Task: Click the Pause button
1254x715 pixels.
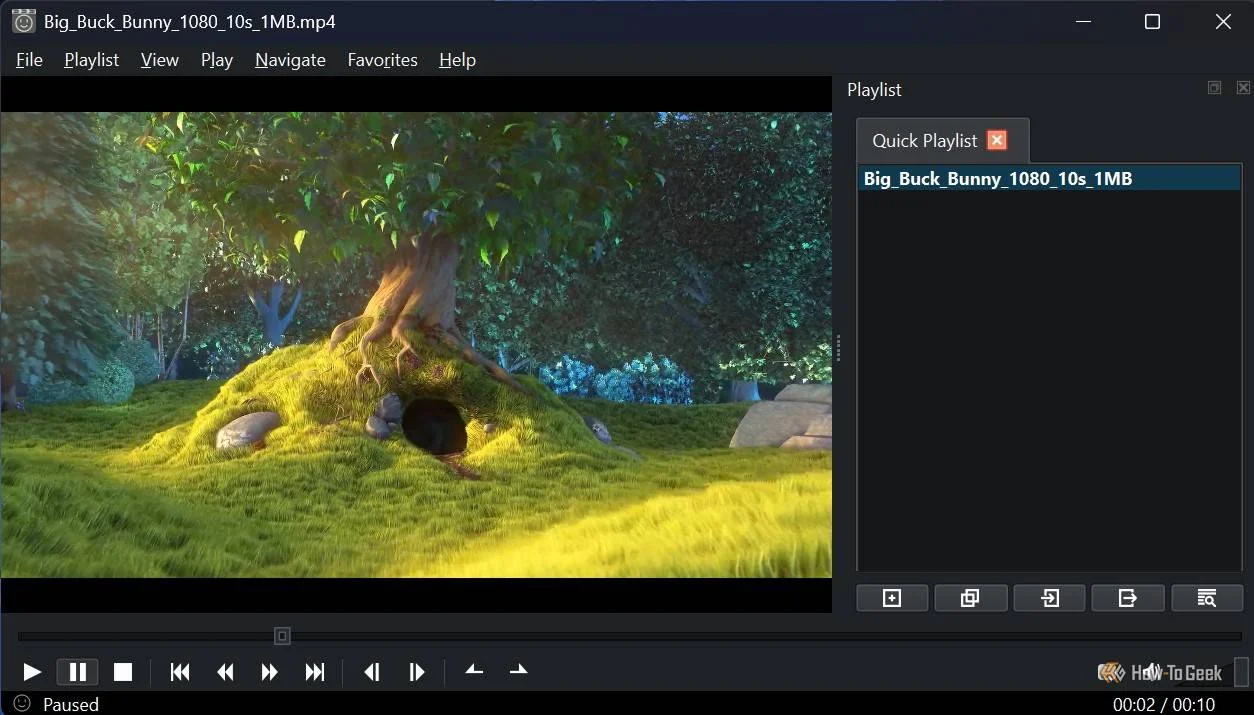Action: tap(77, 672)
